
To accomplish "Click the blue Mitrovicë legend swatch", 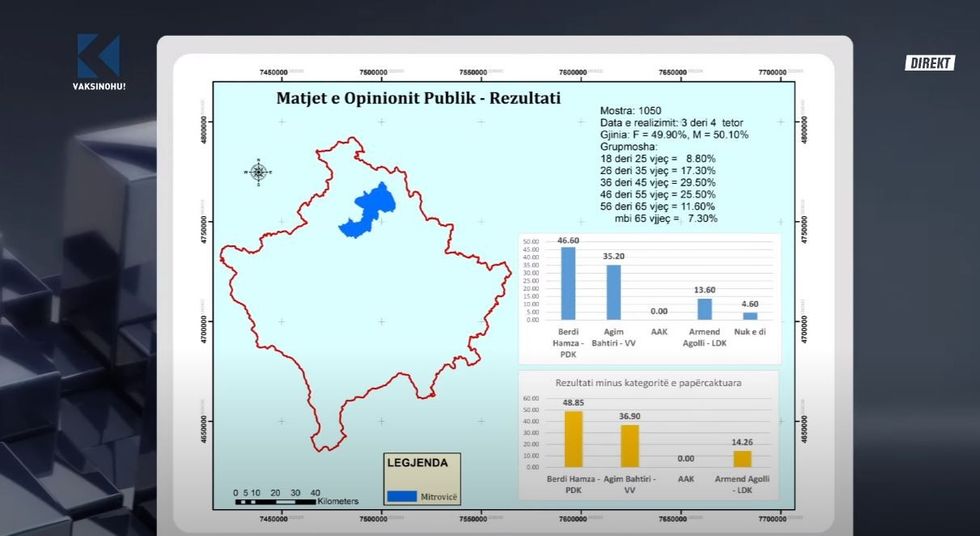I will (402, 496).
